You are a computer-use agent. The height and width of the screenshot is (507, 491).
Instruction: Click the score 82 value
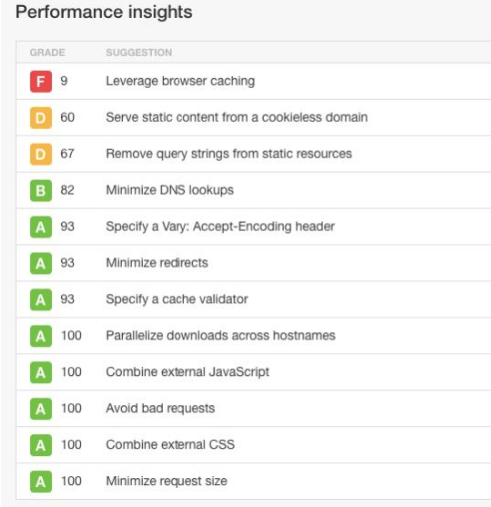tap(67, 190)
